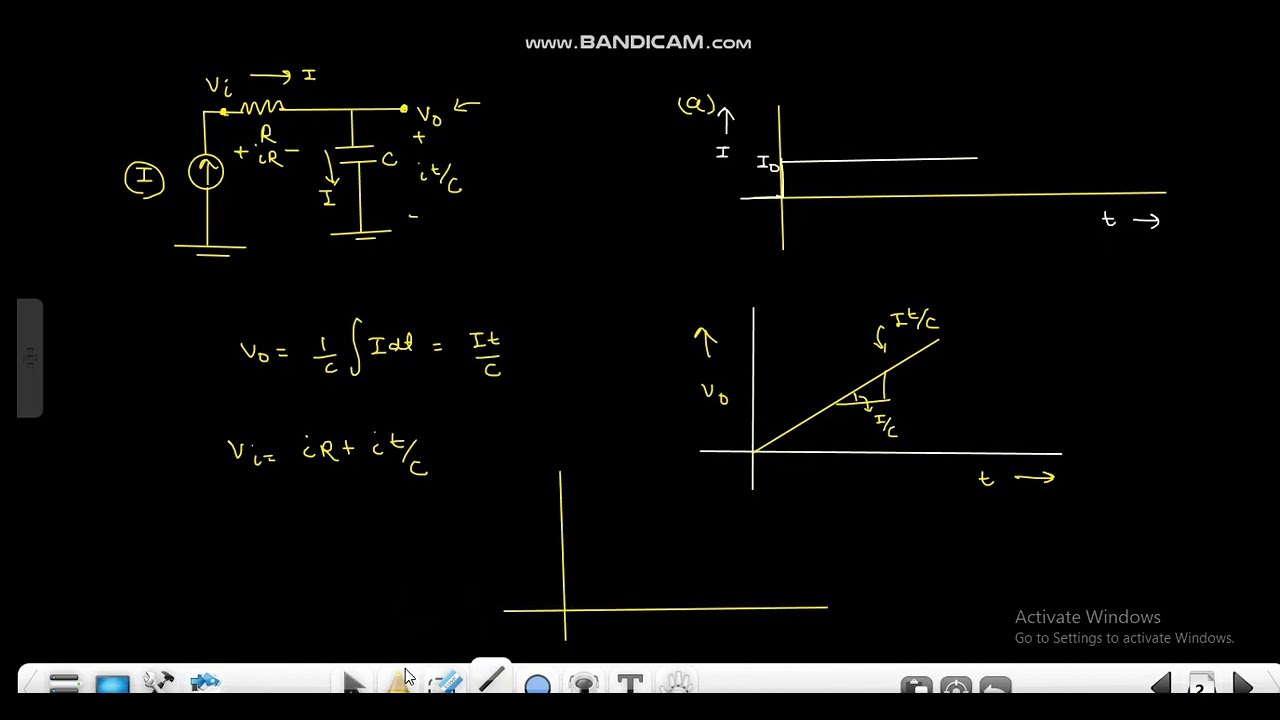Select the black arrow pointer tool
Image resolution: width=1280 pixels, height=720 pixels.
[x=353, y=684]
